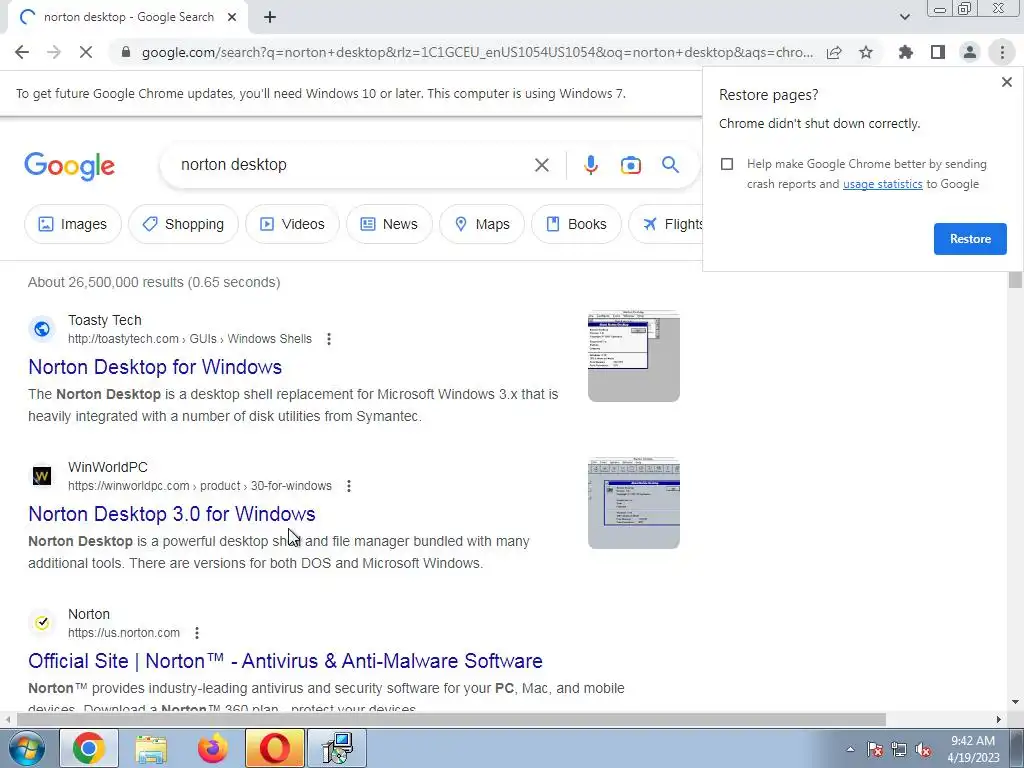
Task: Enable sending crash reports checkbox
Action: pos(727,164)
